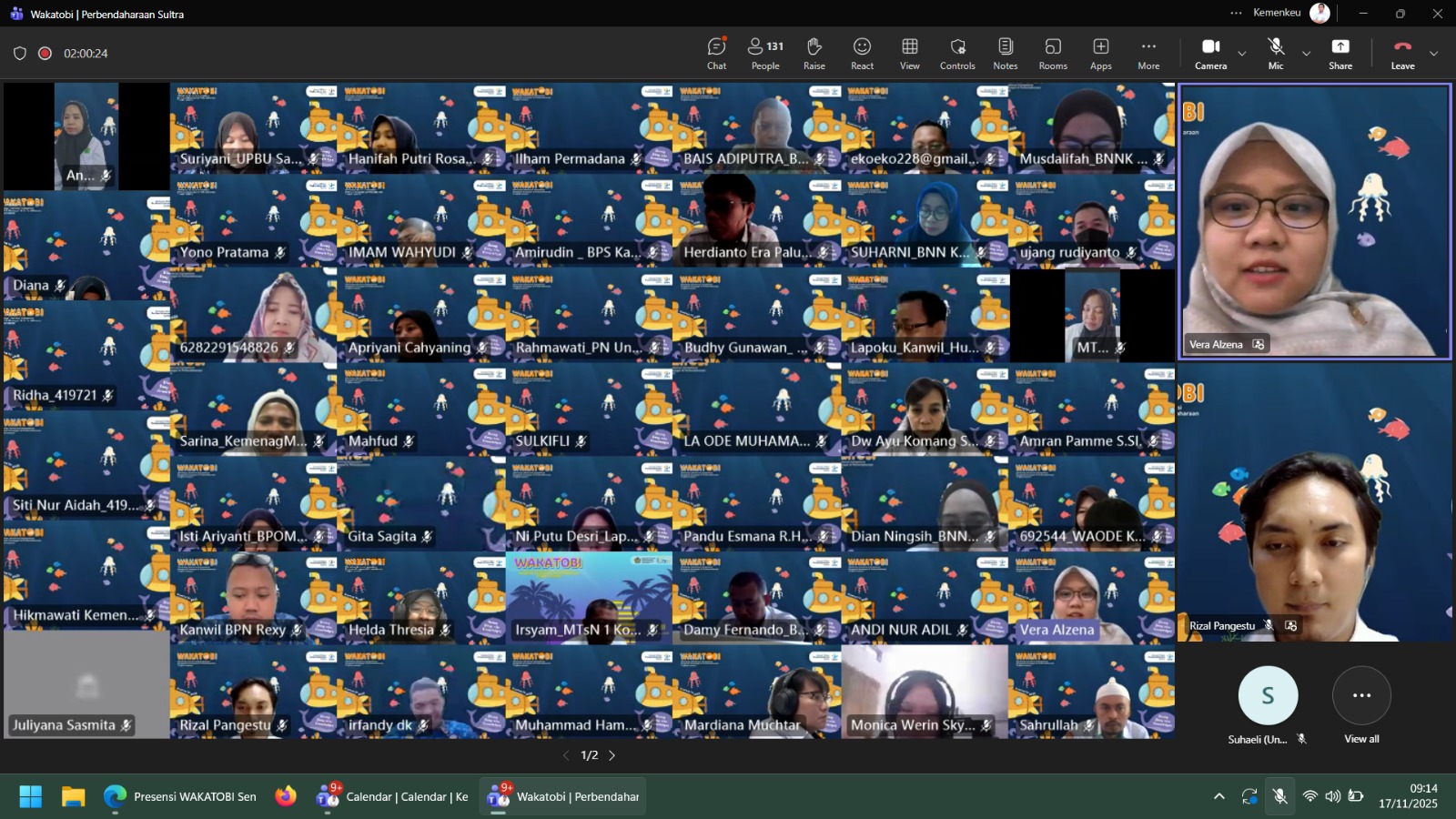Screen dimensions: 1456x819
Task: Open Controls meeting menu
Action: pos(957,53)
